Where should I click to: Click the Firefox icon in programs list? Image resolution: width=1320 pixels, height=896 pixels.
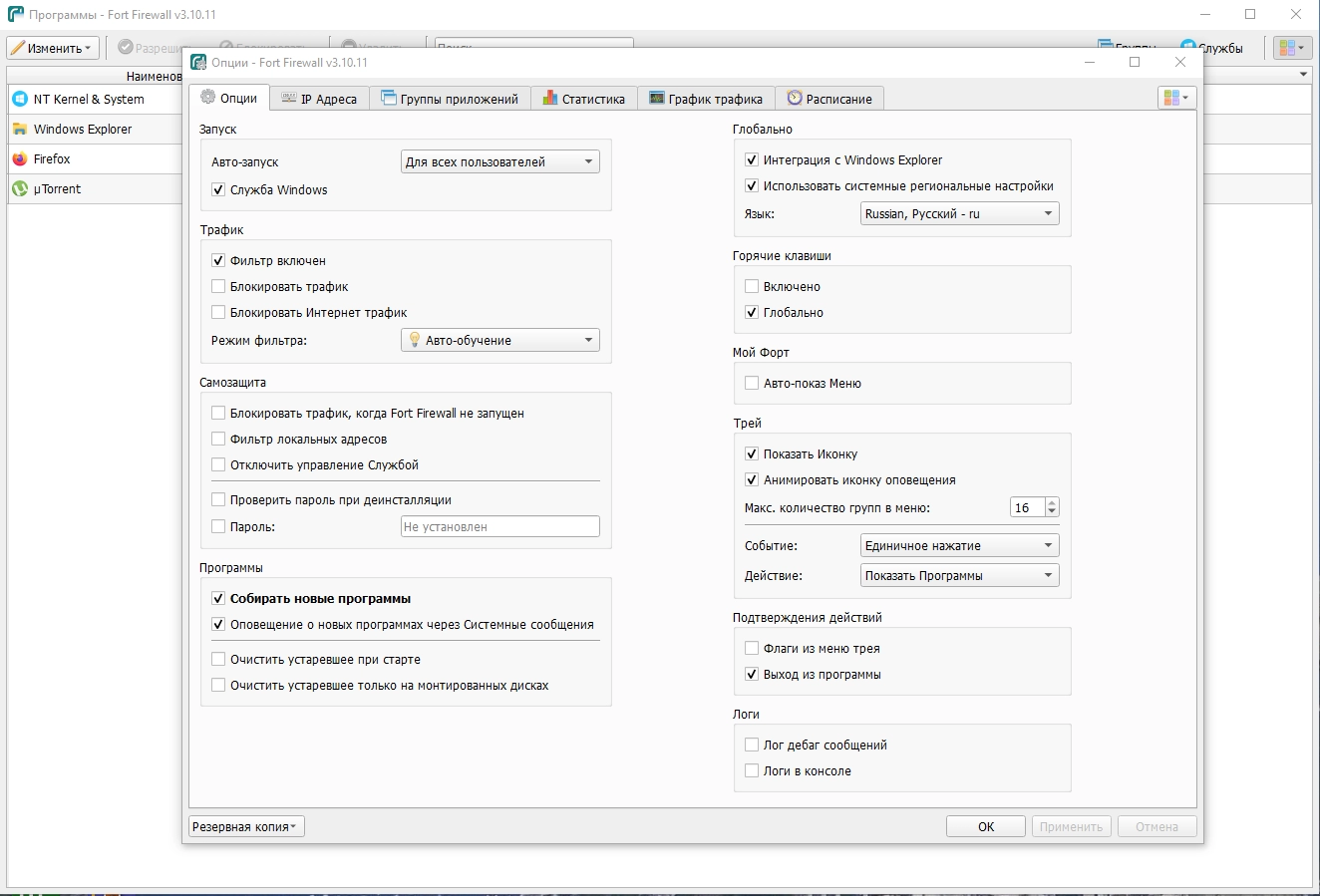pos(19,159)
